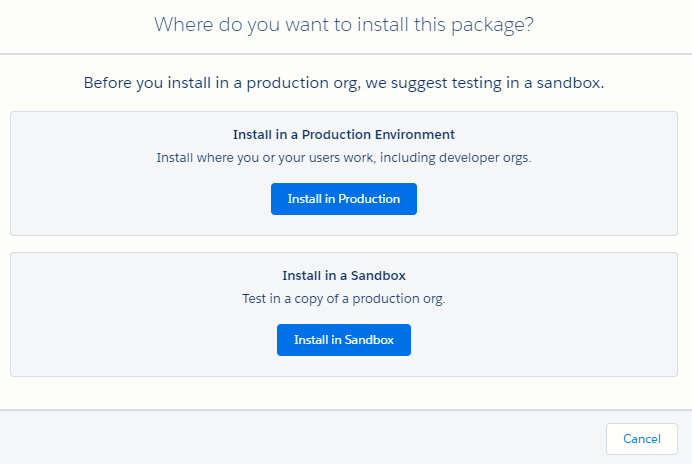
Task: Select the dialog title about installing this package
Action: coord(344,25)
